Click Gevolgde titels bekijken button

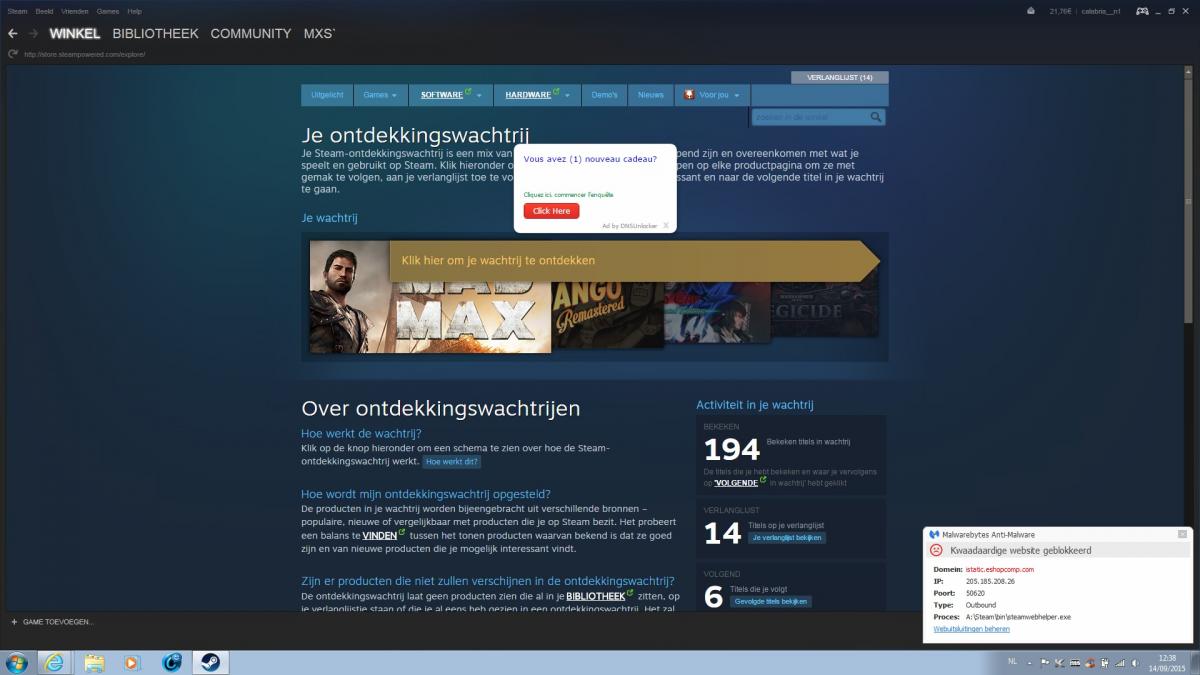771,601
